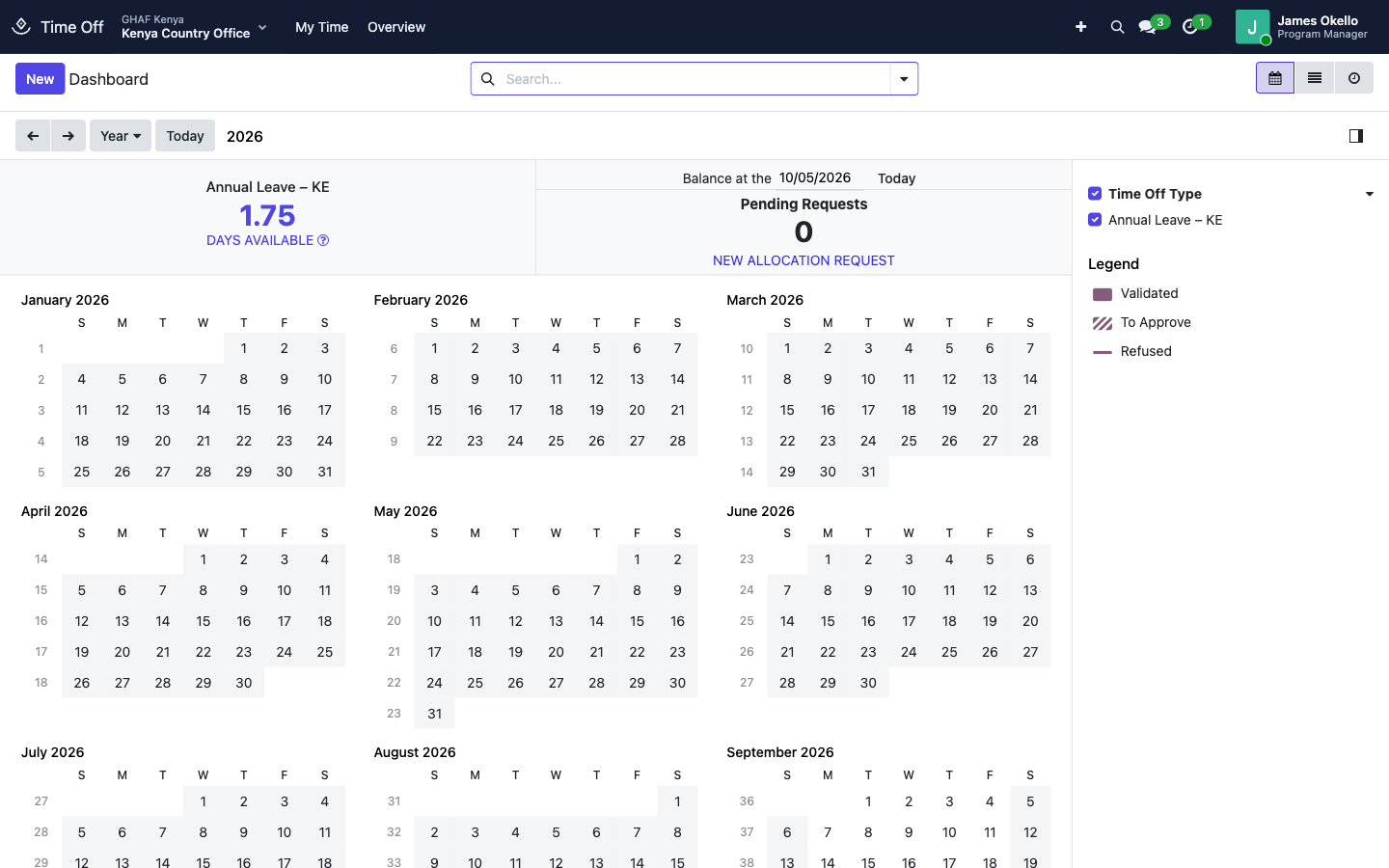
Task: Click the plus quick-add icon in top bar
Action: 1080,27
